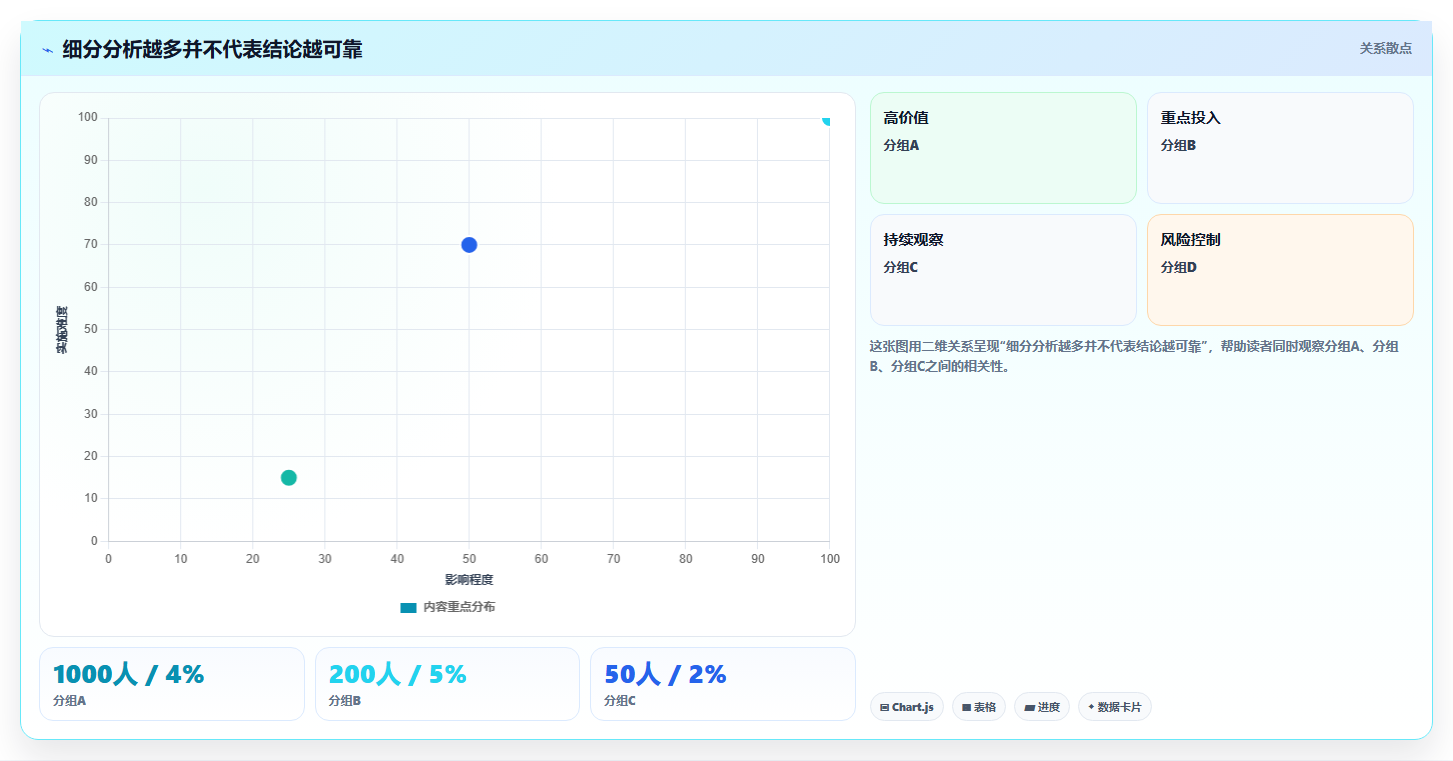Viewport: 1453px width, 761px height.
Task: Click the sparkle icon in 数据卡片 tag
Action: tap(1091, 707)
